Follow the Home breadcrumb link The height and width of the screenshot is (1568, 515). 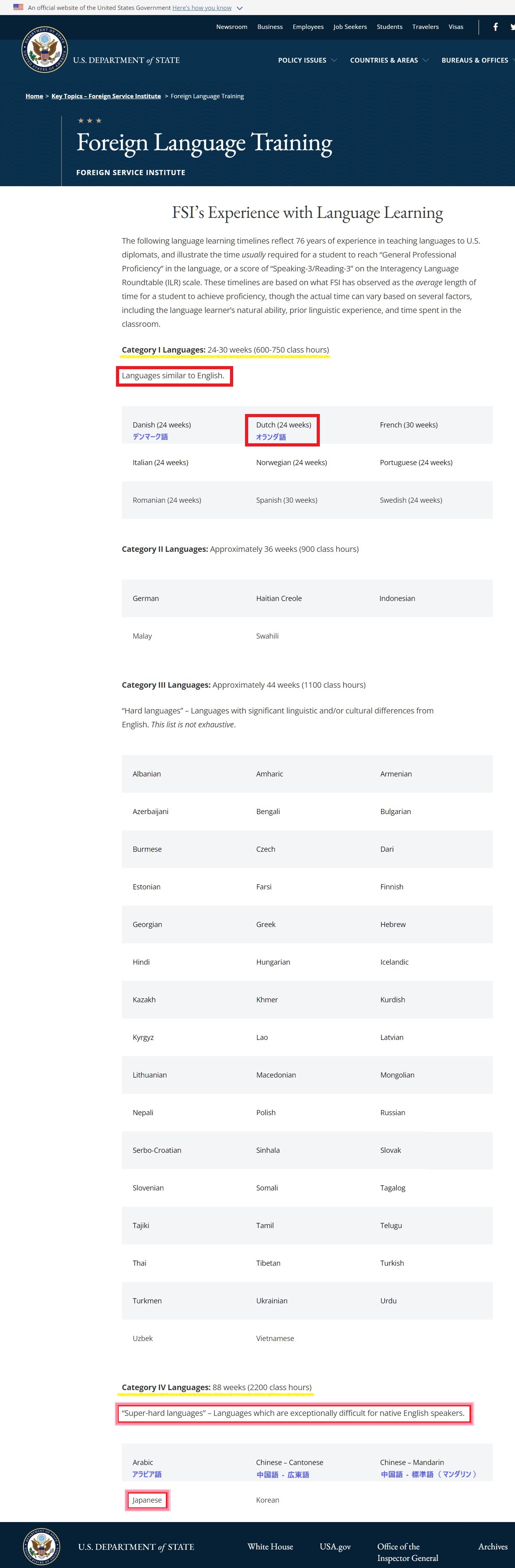point(34,96)
